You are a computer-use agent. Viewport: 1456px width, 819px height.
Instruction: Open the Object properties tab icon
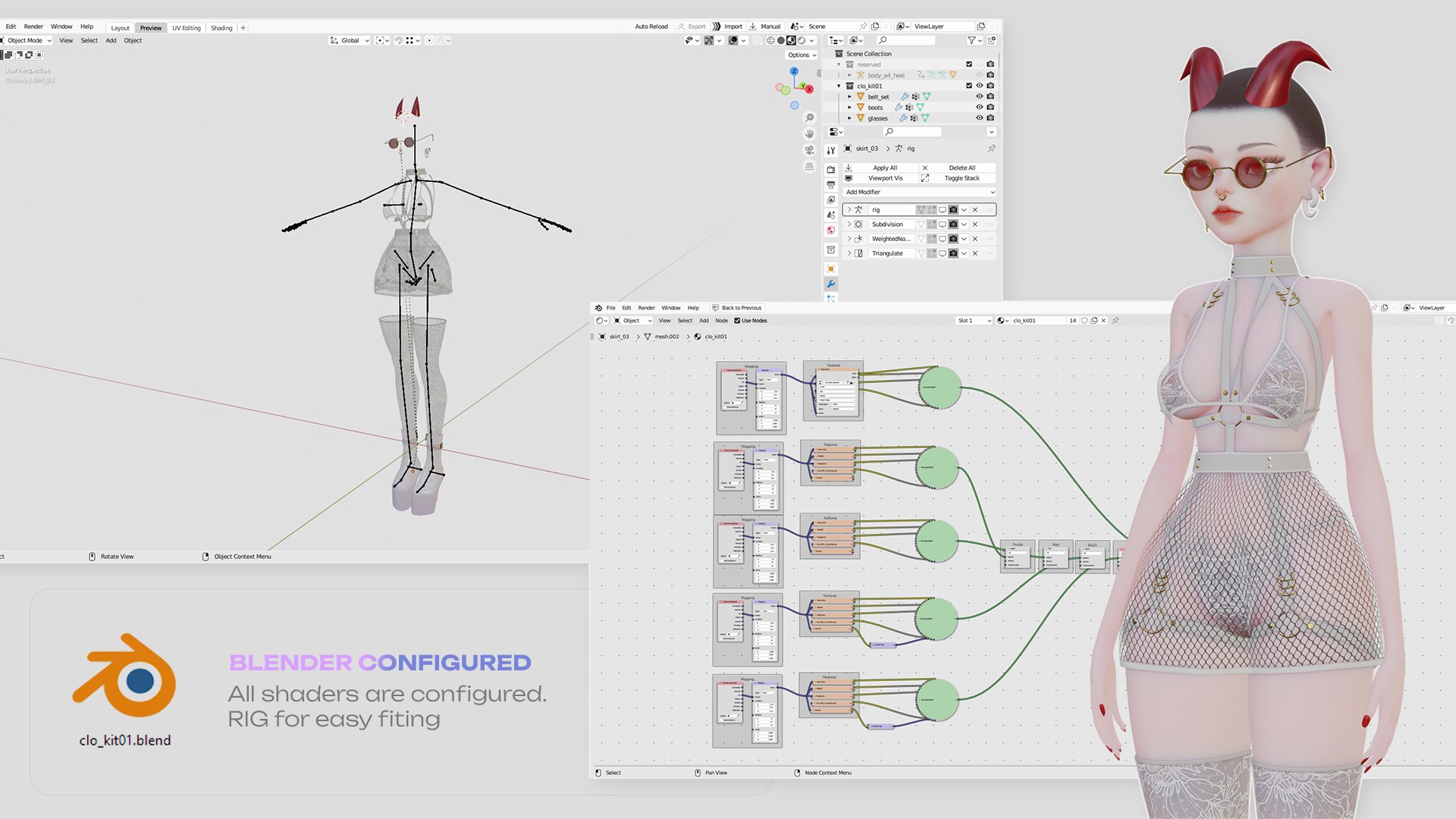click(x=831, y=268)
